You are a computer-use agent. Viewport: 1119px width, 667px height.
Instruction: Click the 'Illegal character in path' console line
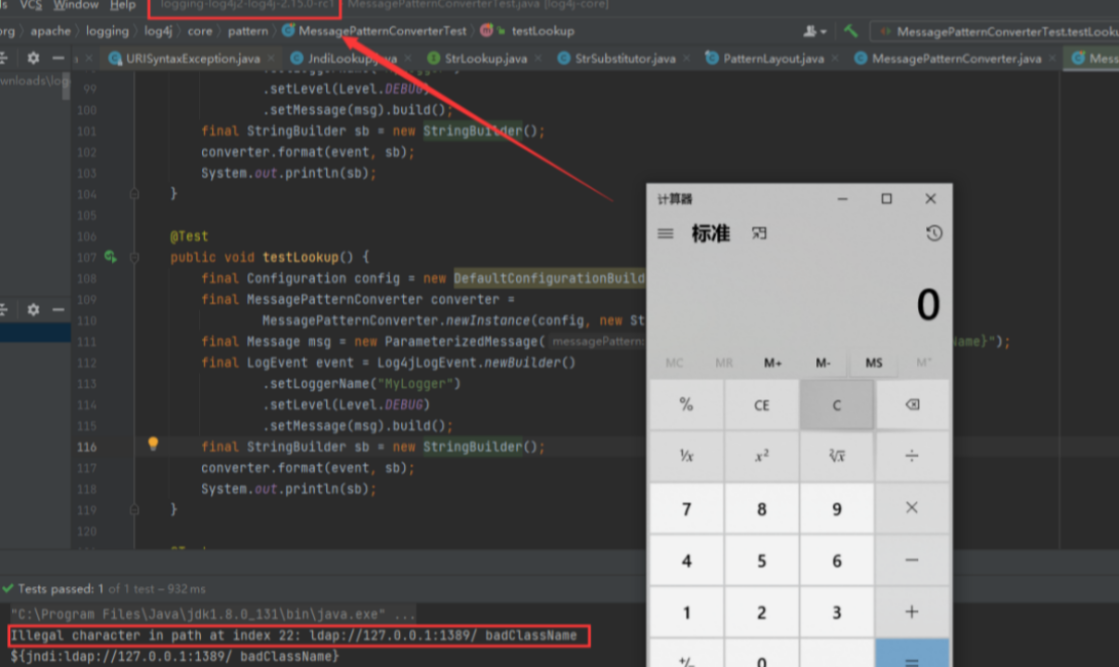click(294, 636)
